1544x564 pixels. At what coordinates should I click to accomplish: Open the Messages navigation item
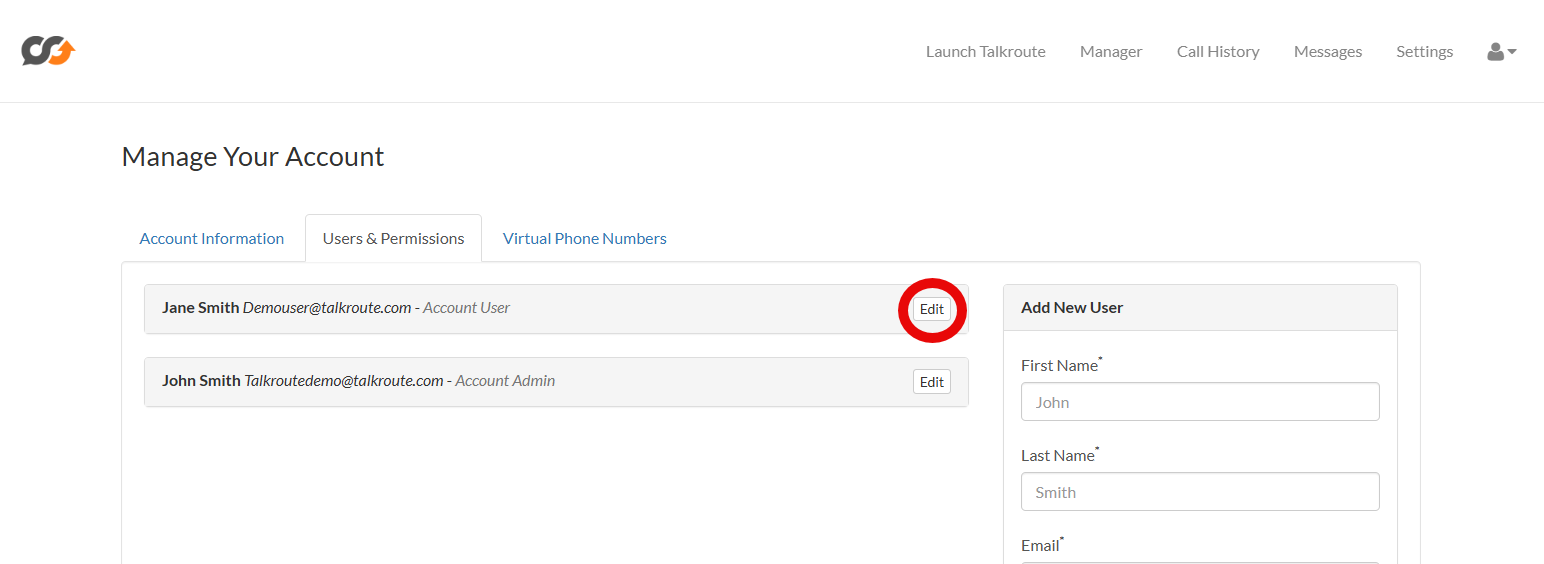pyautogui.click(x=1327, y=52)
